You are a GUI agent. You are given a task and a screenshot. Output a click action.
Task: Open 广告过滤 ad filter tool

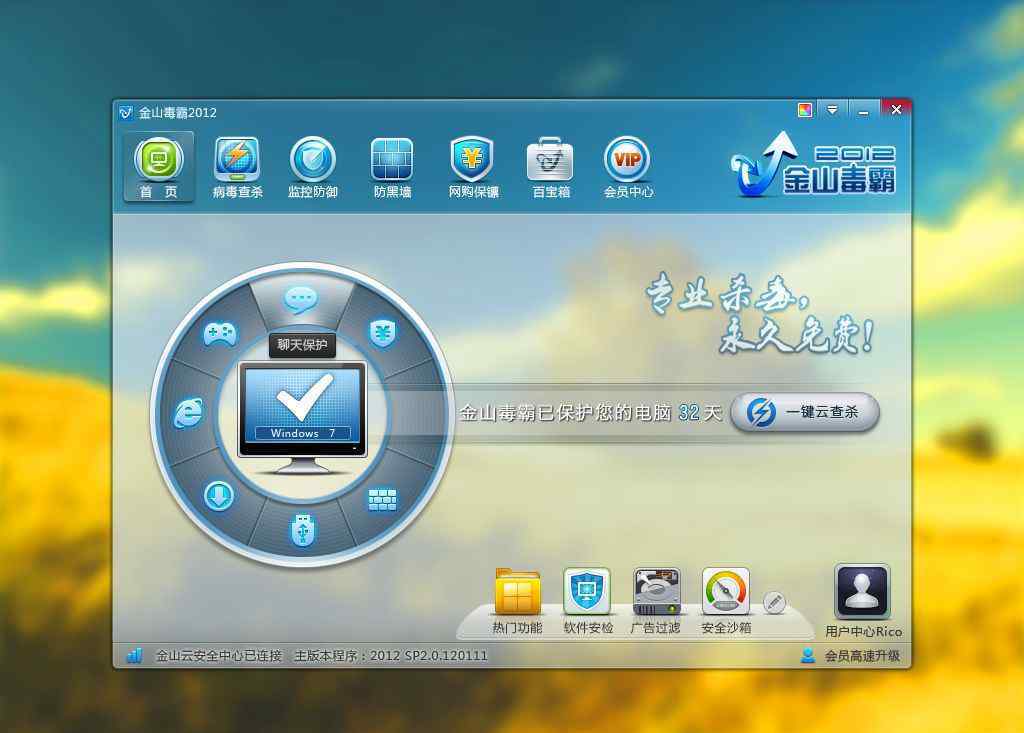tap(656, 600)
